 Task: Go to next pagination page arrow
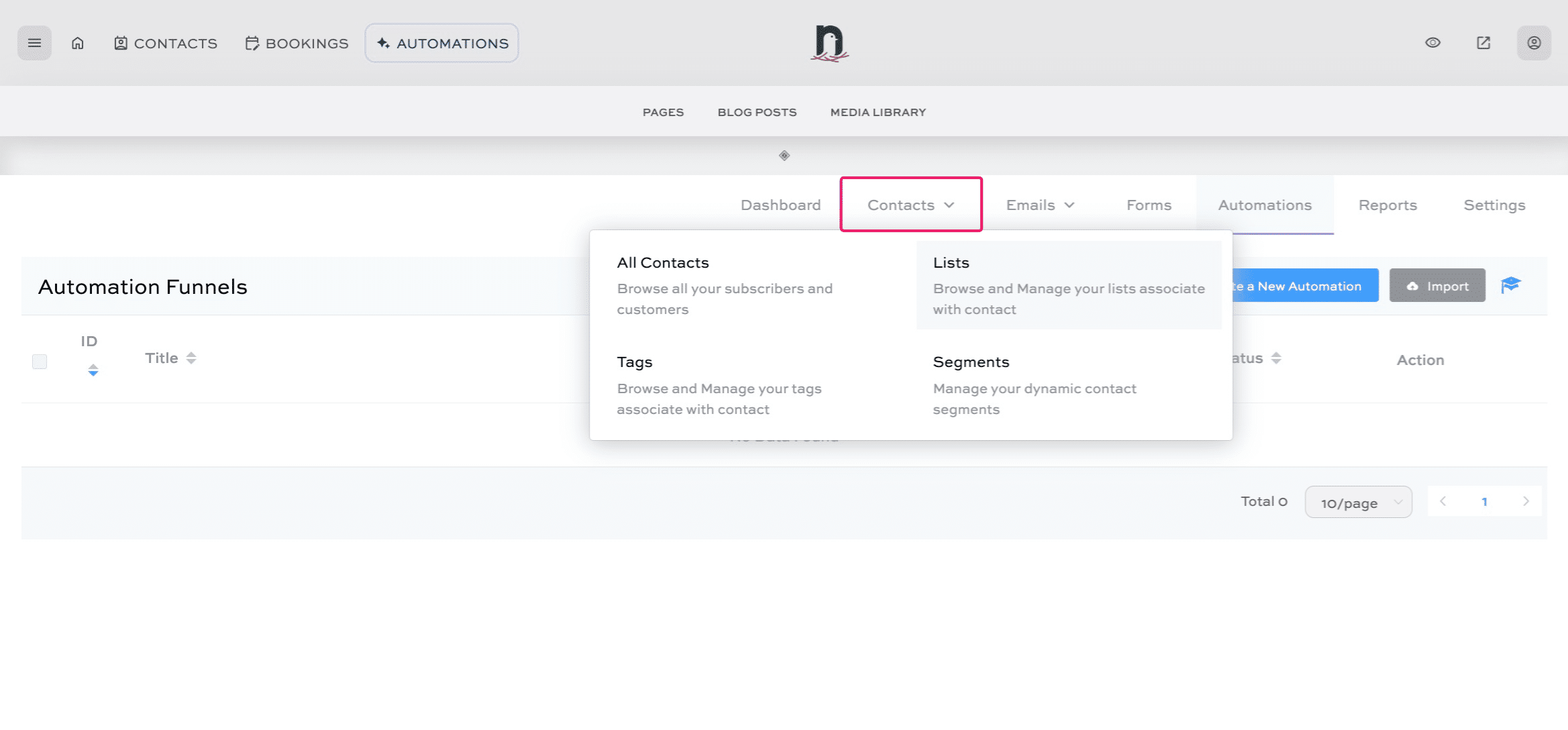[1526, 501]
